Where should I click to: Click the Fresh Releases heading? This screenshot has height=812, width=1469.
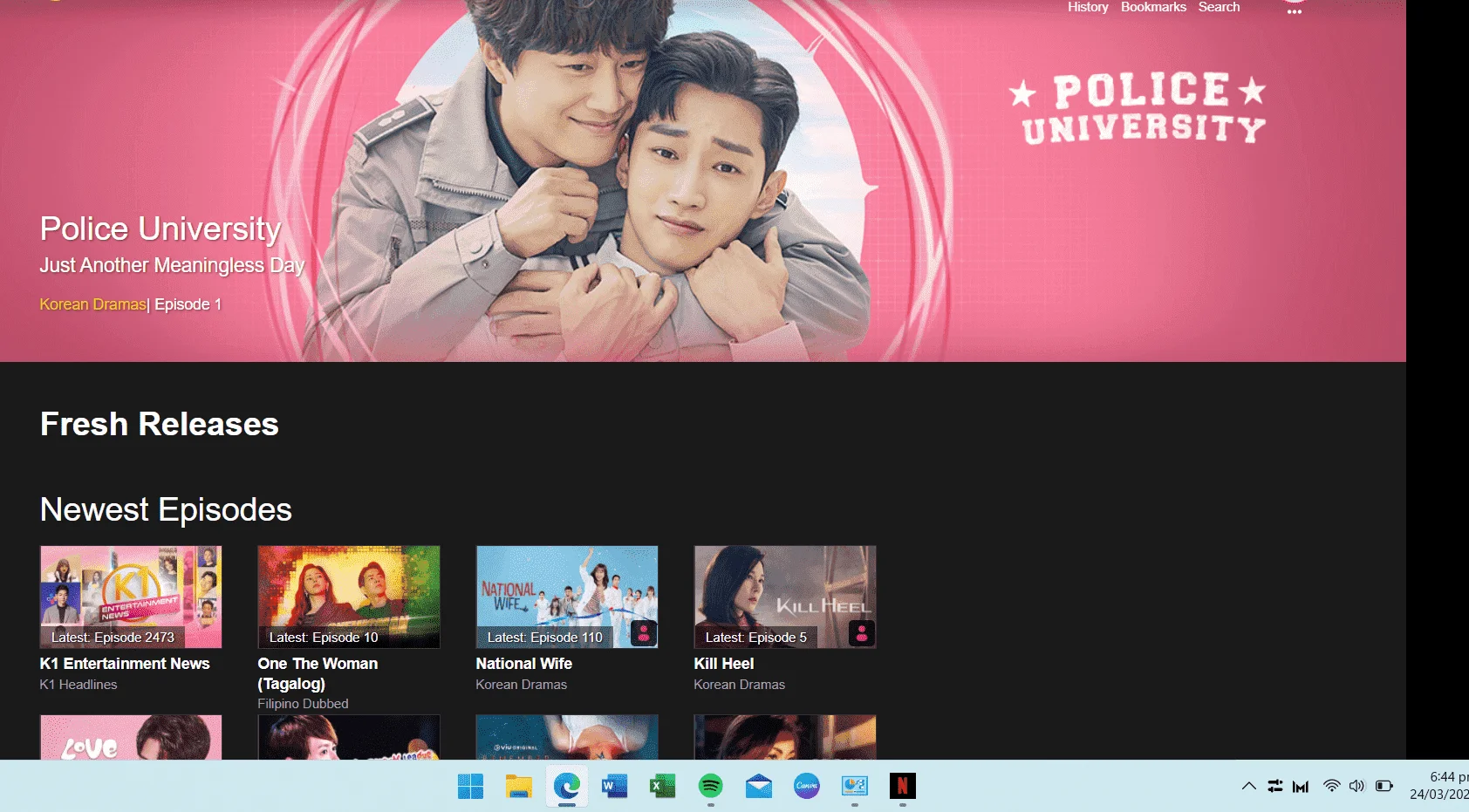[160, 424]
